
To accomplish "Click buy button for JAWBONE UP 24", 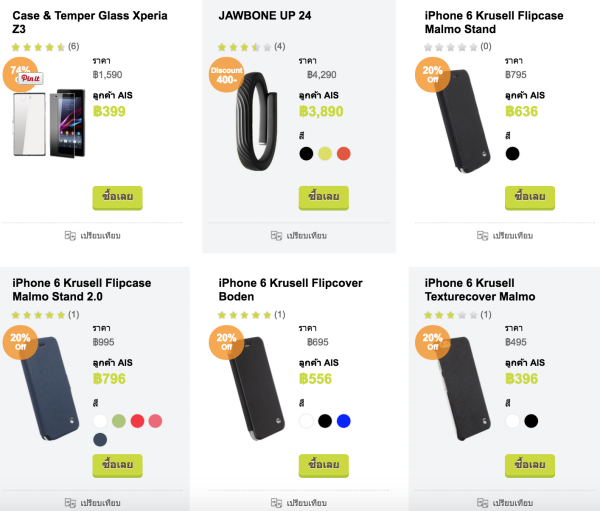I will 324,198.
